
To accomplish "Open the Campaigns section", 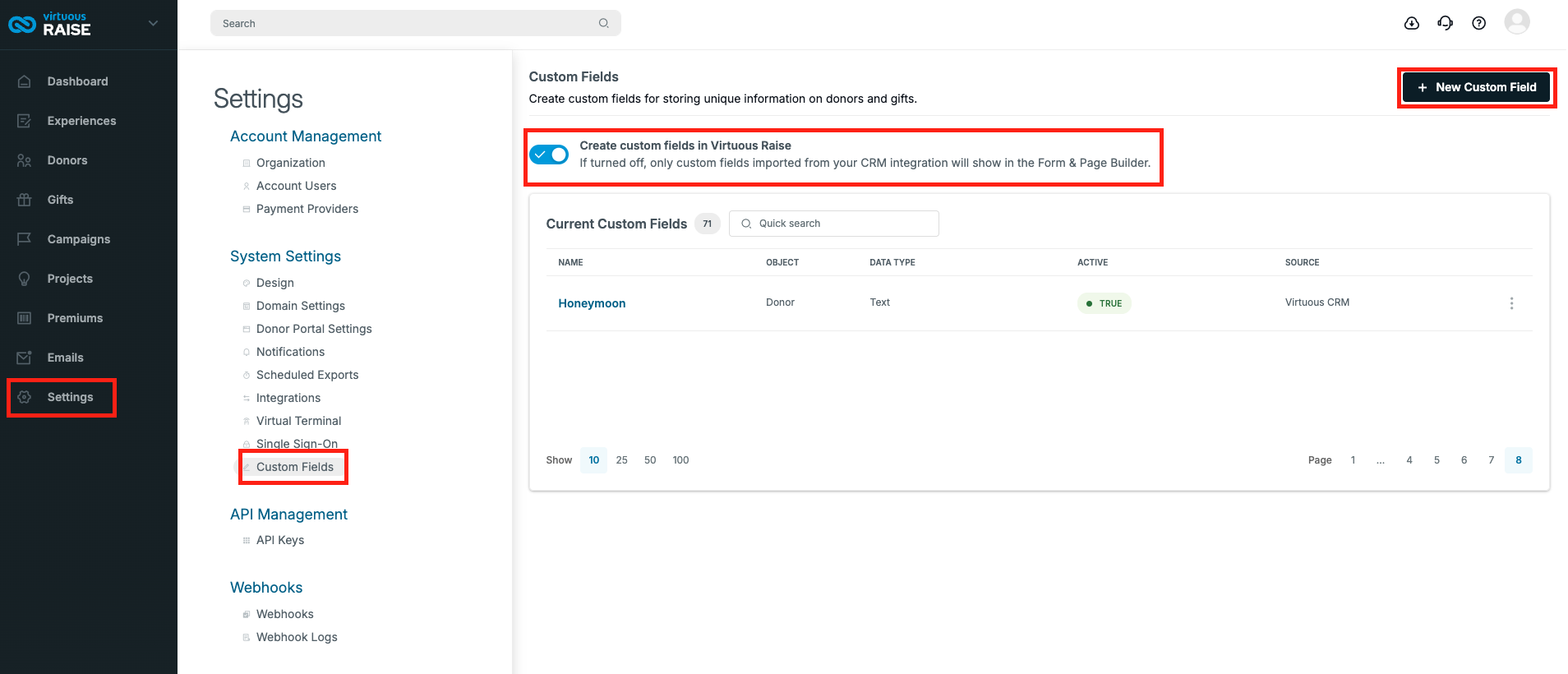I will click(x=78, y=239).
